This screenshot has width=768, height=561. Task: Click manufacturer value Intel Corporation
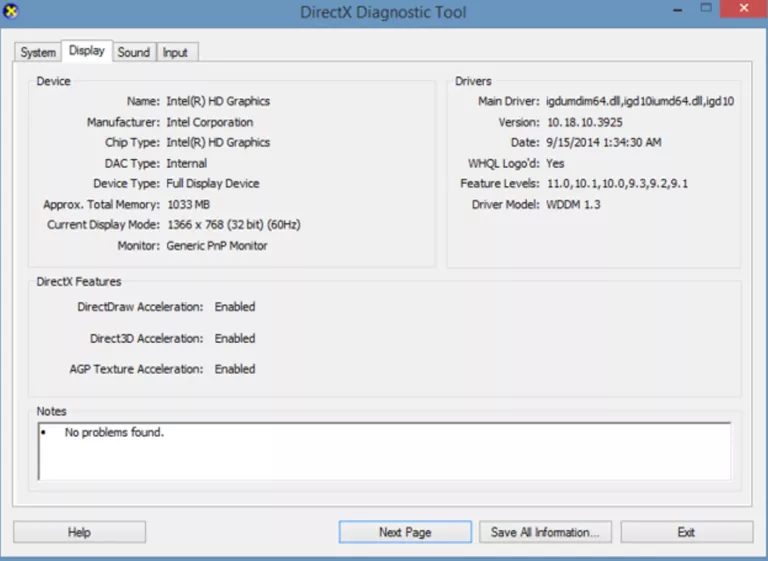(x=210, y=122)
